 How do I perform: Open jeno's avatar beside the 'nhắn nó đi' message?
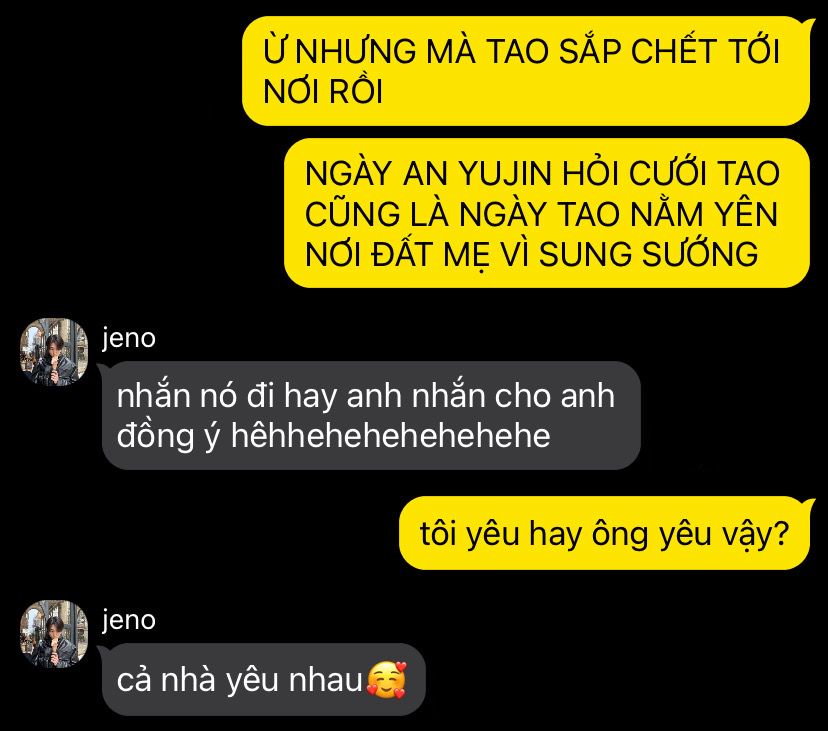(x=54, y=352)
